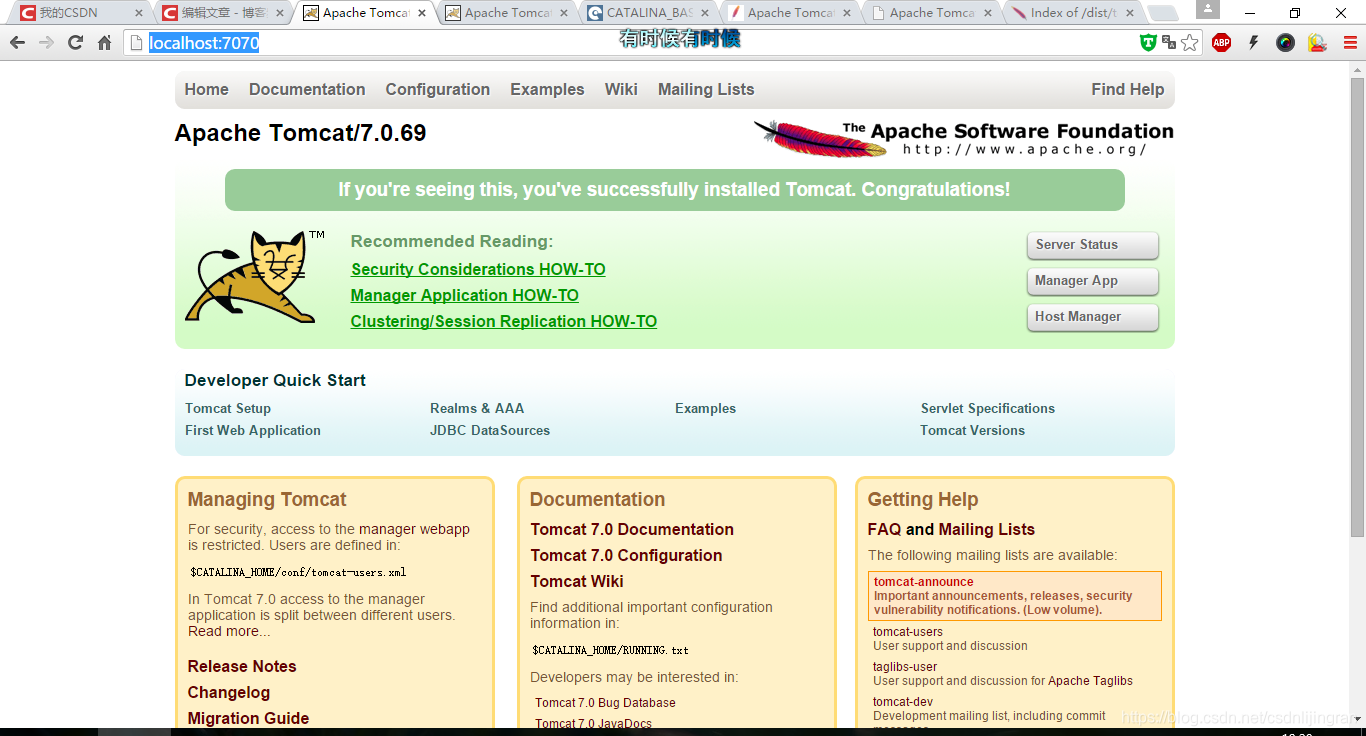Switch to the CATALINA_BAS tab

point(650,13)
